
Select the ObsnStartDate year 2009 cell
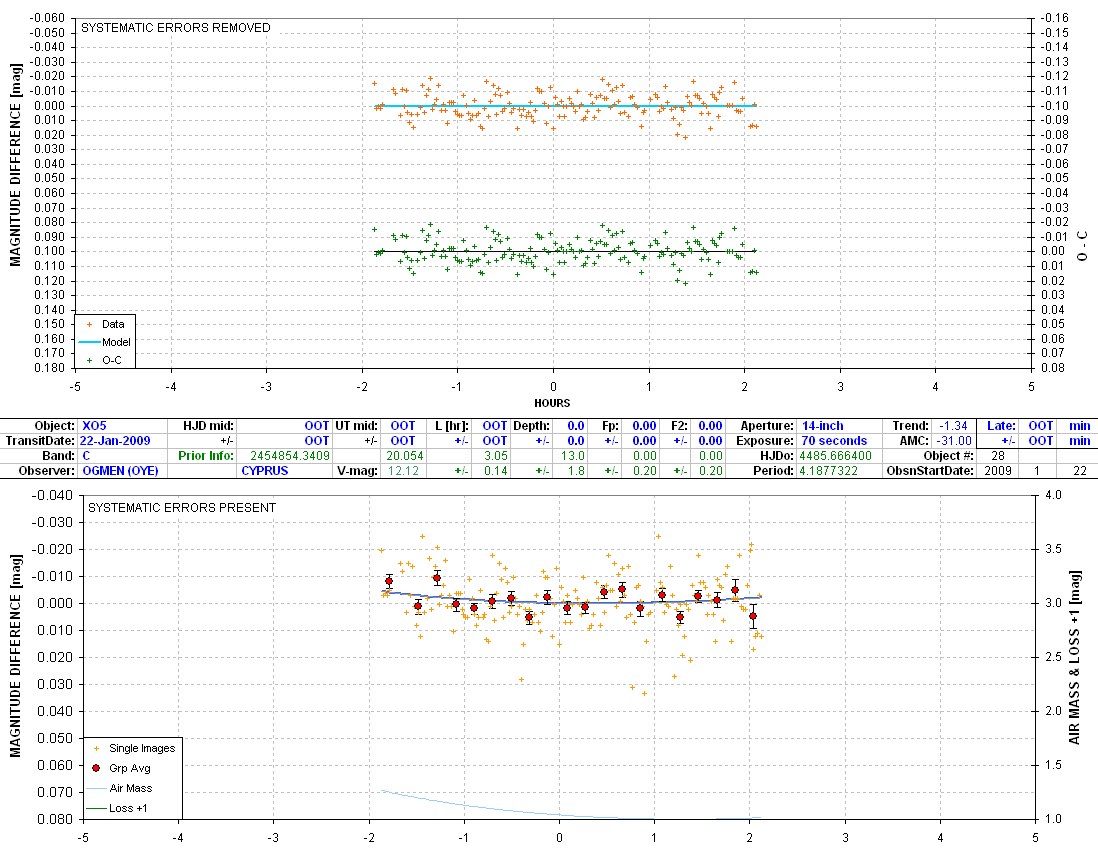coord(998,471)
